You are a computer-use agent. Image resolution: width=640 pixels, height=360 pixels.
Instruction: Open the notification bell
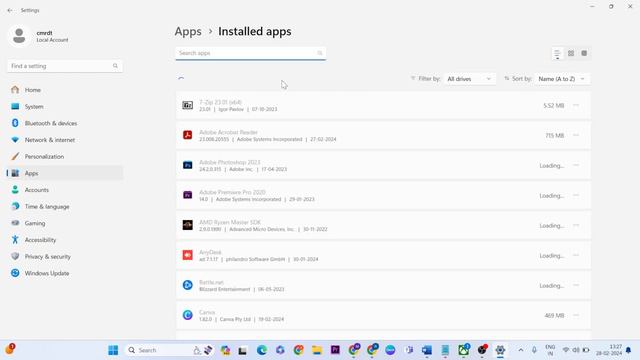[x=629, y=350]
